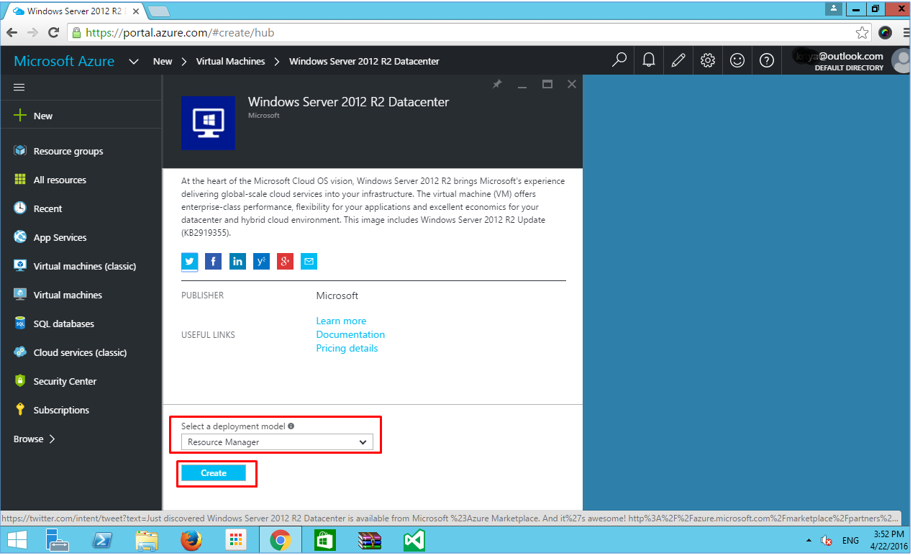Share on LinkedIn icon
Image resolution: width=911 pixels, height=555 pixels.
click(x=237, y=262)
